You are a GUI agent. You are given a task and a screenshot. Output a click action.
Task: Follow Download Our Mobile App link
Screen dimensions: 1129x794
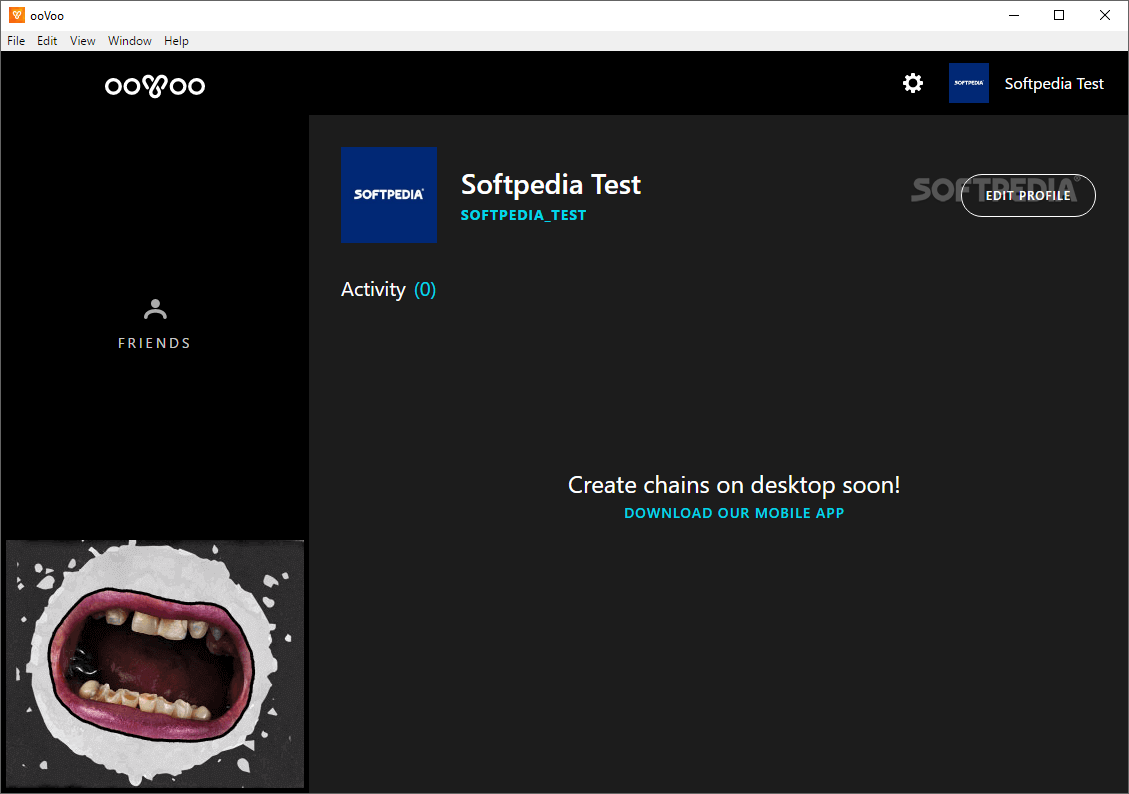[734, 513]
